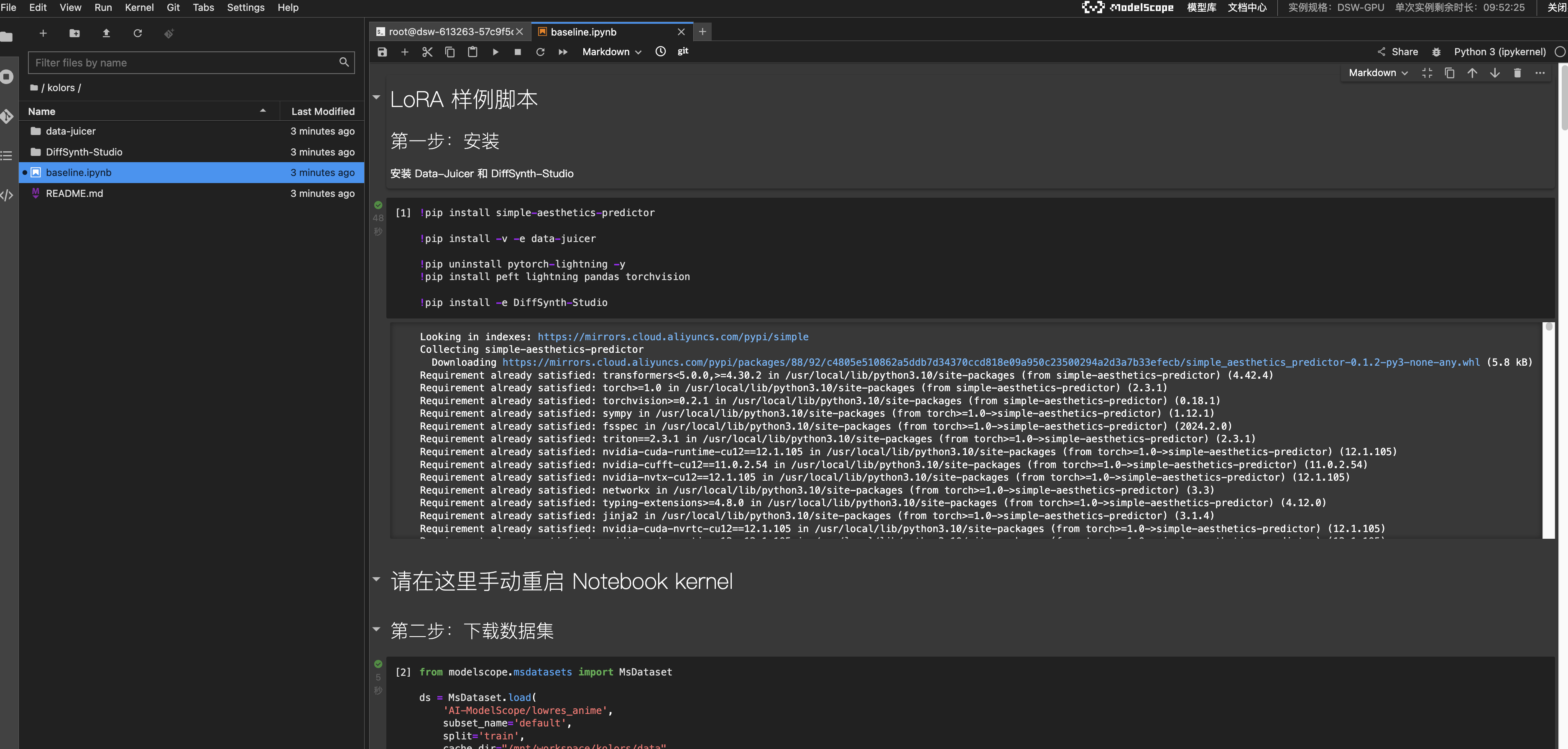Click the git button in notebook toolbar
This screenshot has width=1568, height=749.
(683, 51)
